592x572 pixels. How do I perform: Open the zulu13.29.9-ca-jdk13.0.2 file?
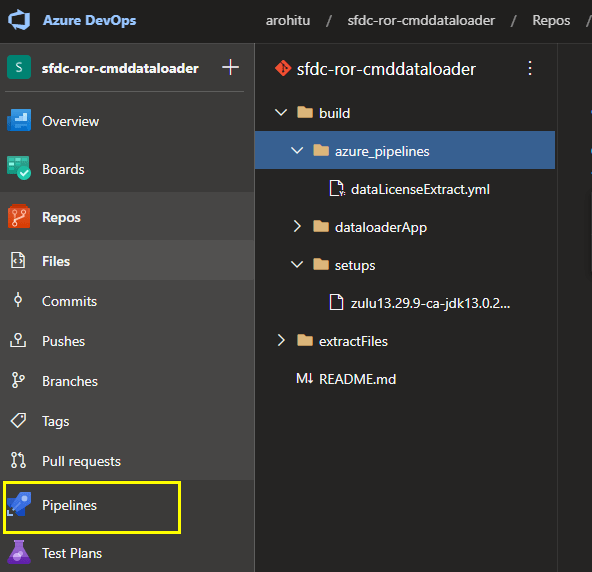[x=430, y=303]
